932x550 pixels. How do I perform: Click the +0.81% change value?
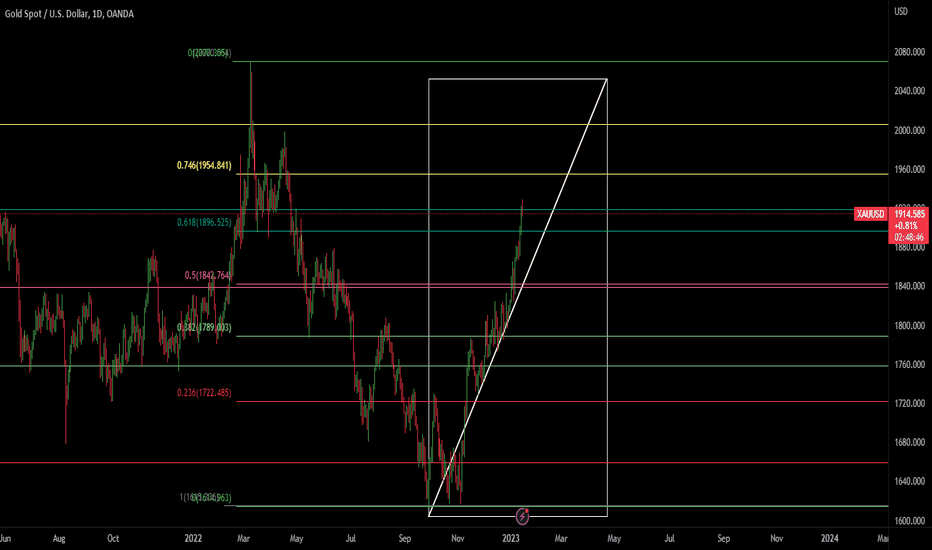point(905,225)
